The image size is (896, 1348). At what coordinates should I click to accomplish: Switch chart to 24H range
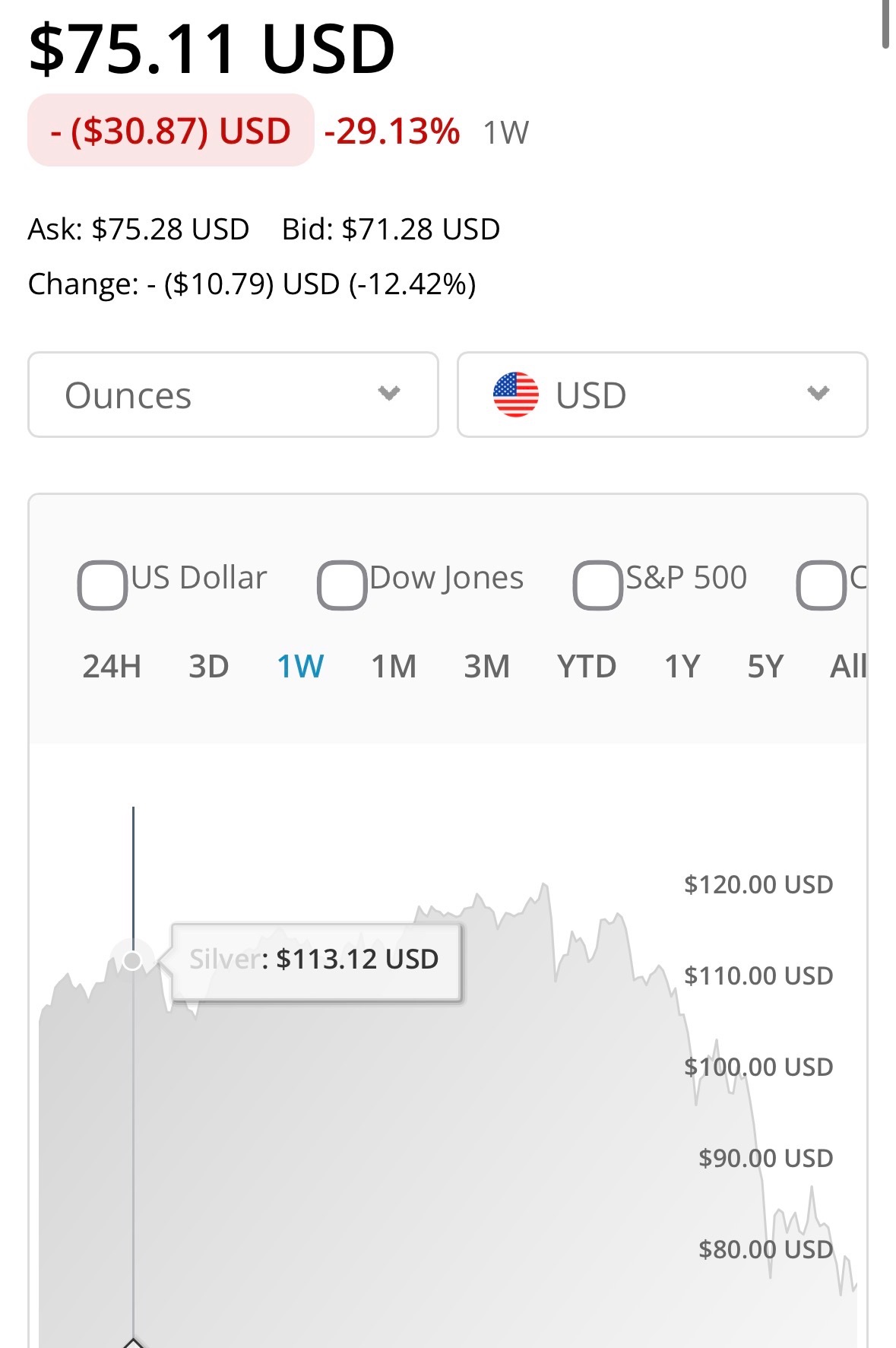tap(112, 667)
